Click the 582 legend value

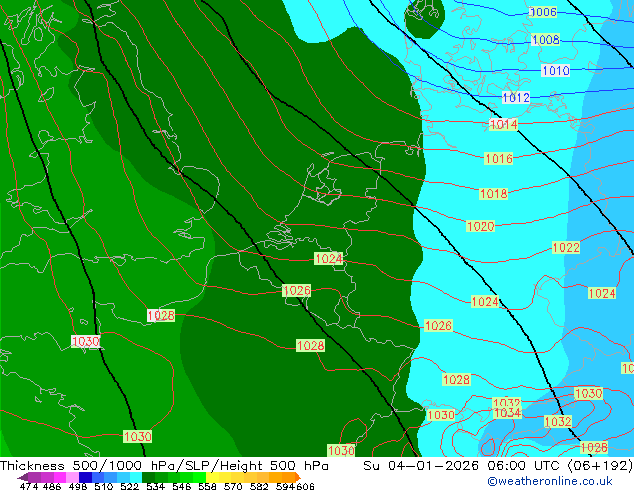pos(259,486)
